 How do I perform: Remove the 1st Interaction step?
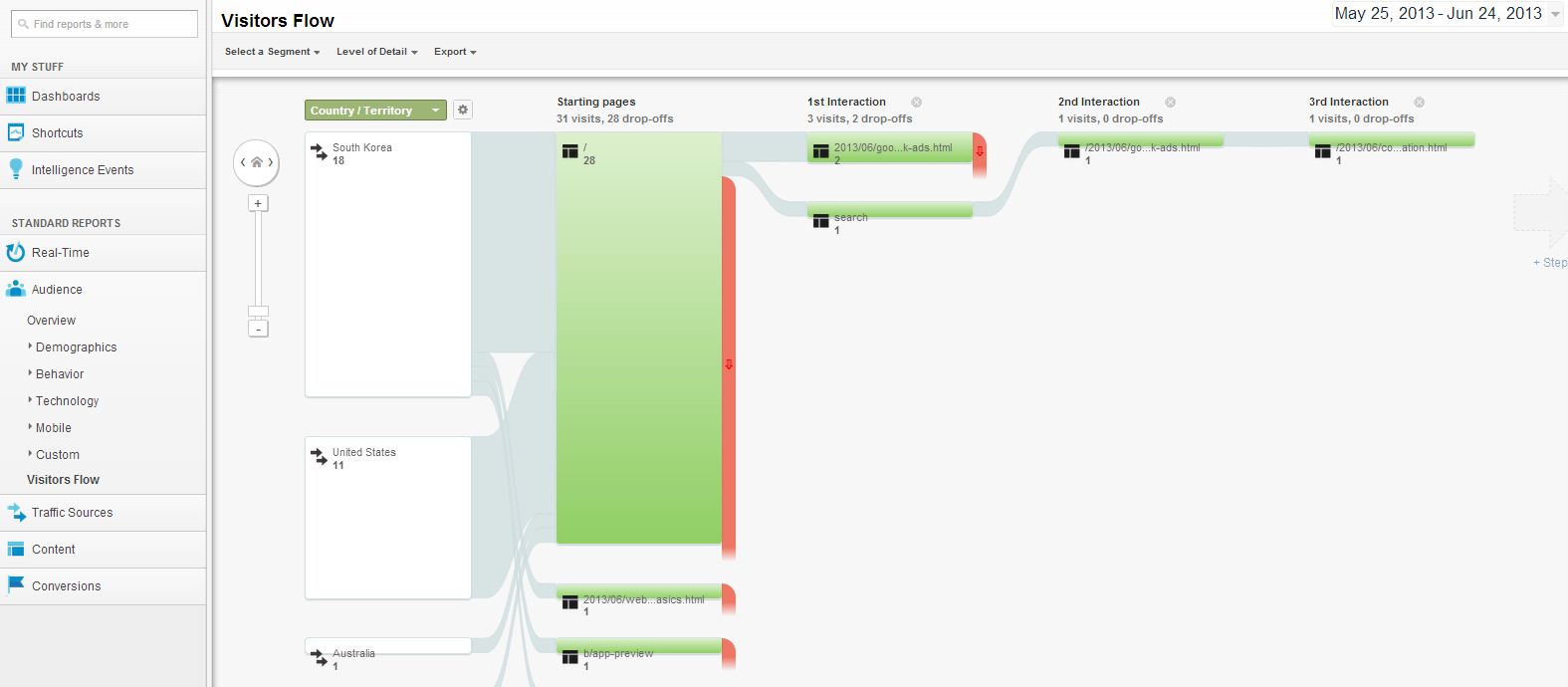click(x=916, y=102)
